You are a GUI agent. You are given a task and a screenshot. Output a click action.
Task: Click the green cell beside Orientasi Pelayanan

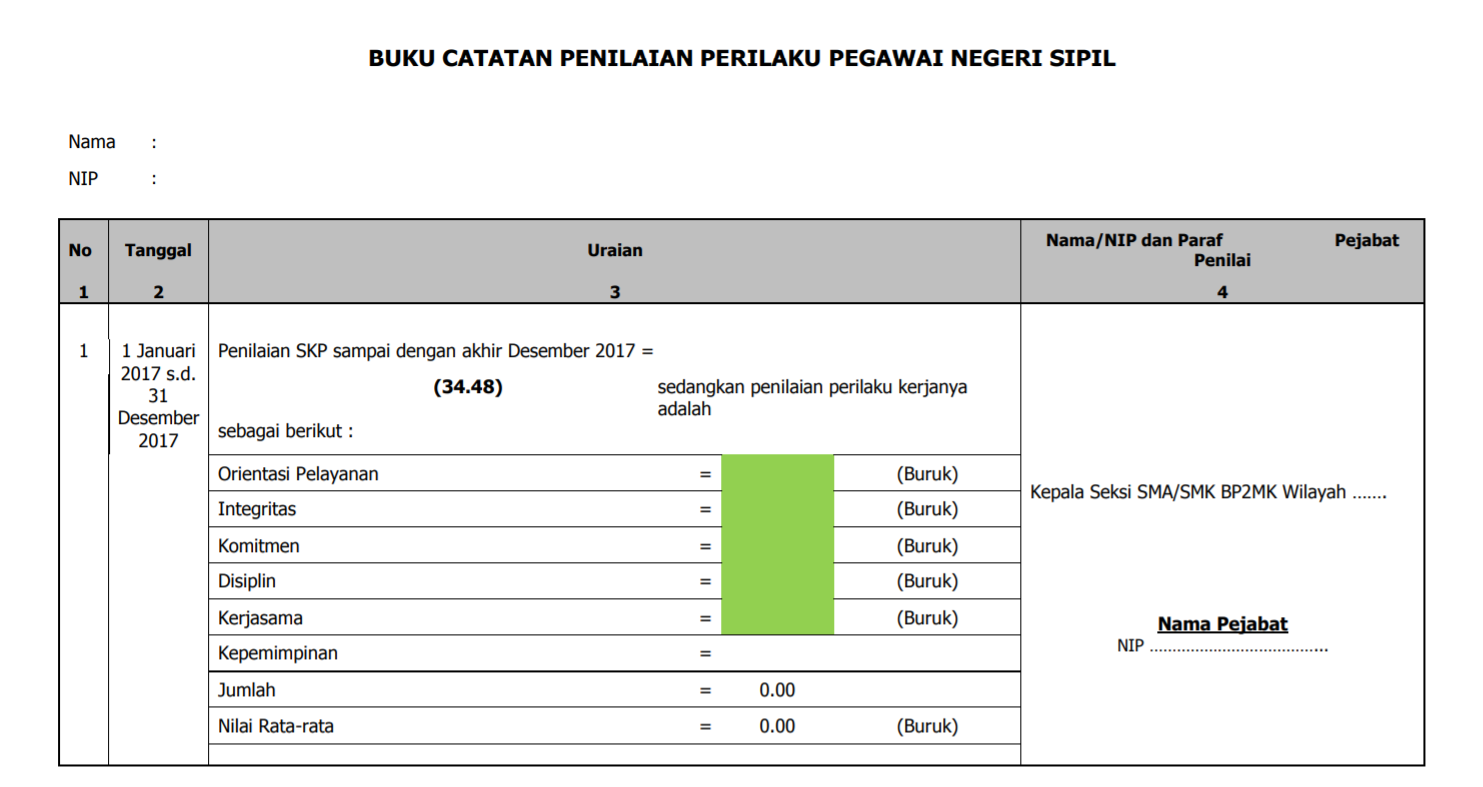click(x=779, y=472)
